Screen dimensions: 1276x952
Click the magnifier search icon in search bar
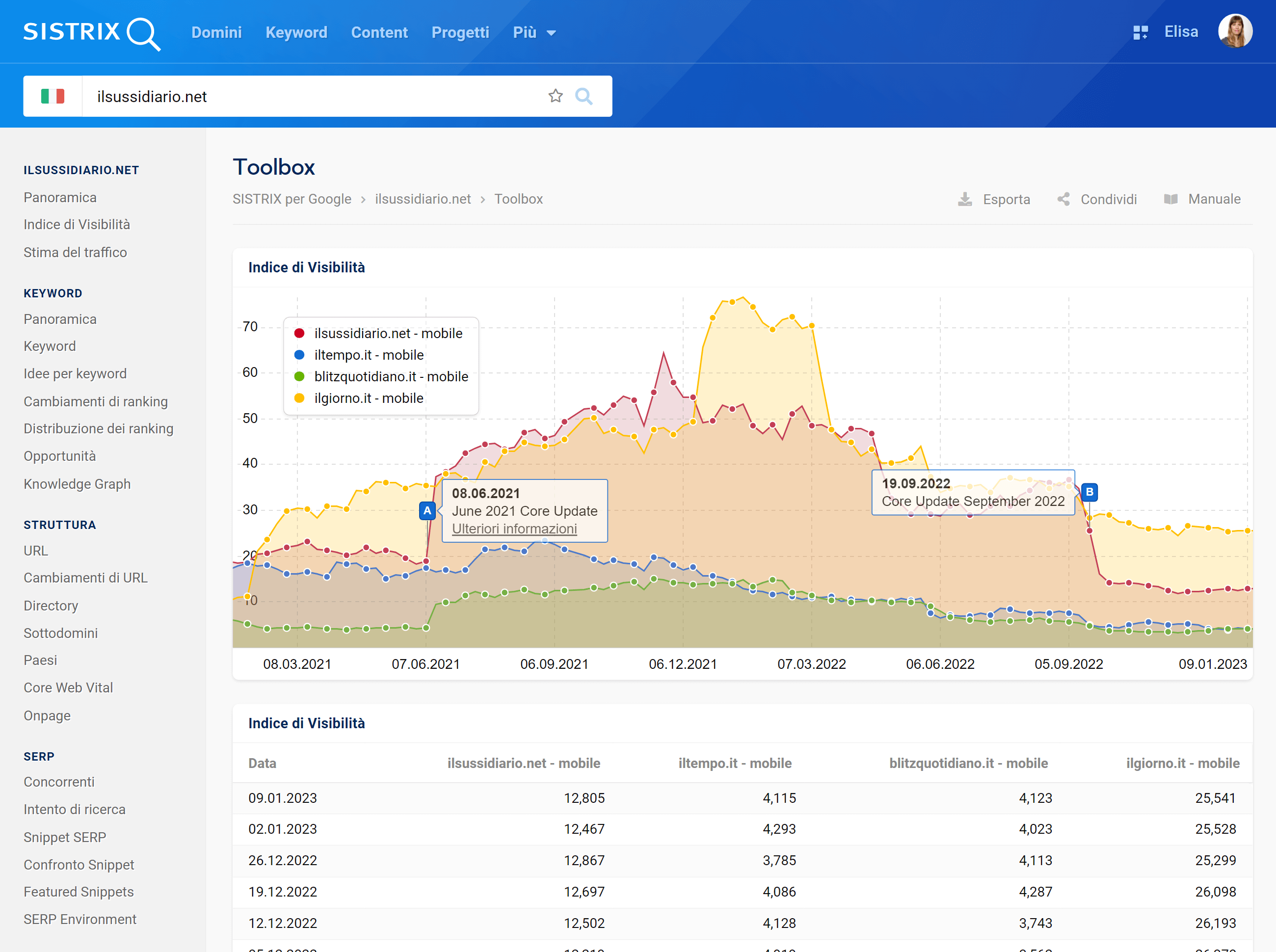pyautogui.click(x=583, y=96)
